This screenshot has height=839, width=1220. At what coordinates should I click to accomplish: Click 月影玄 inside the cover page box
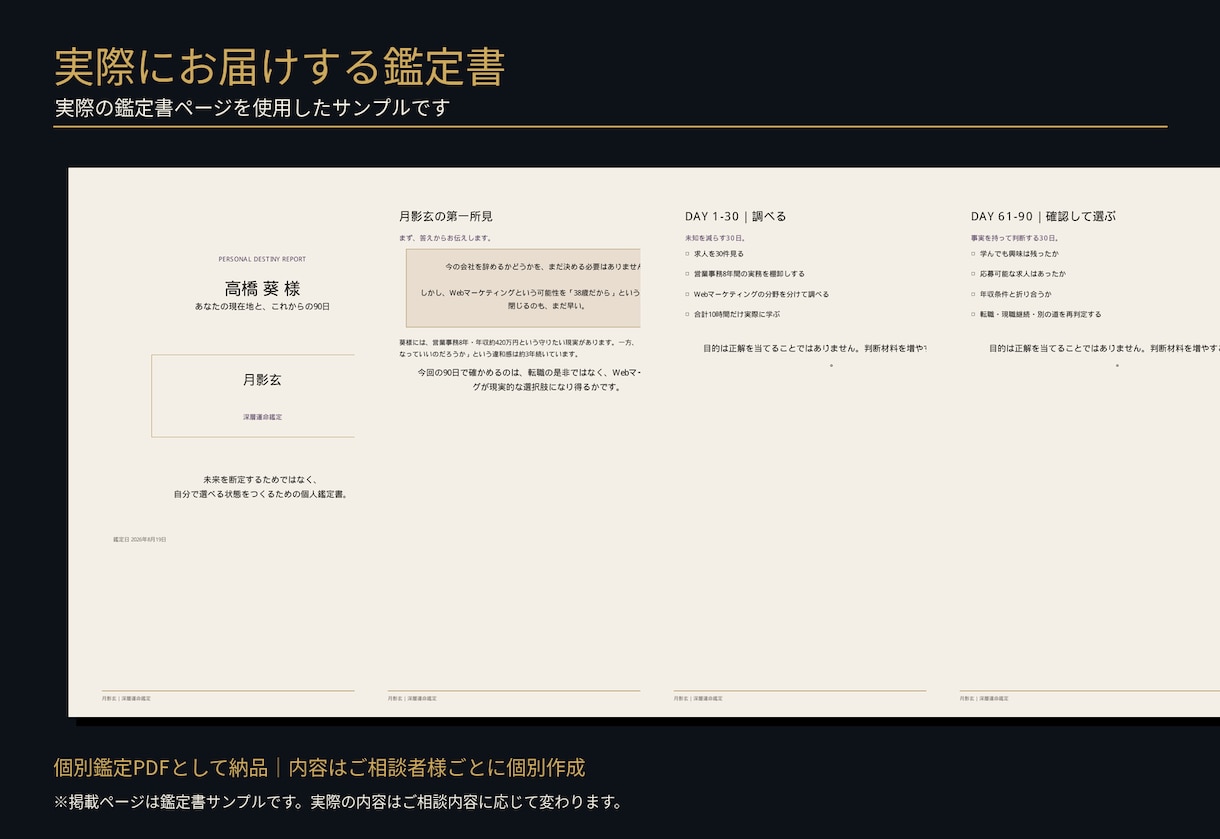(x=262, y=380)
